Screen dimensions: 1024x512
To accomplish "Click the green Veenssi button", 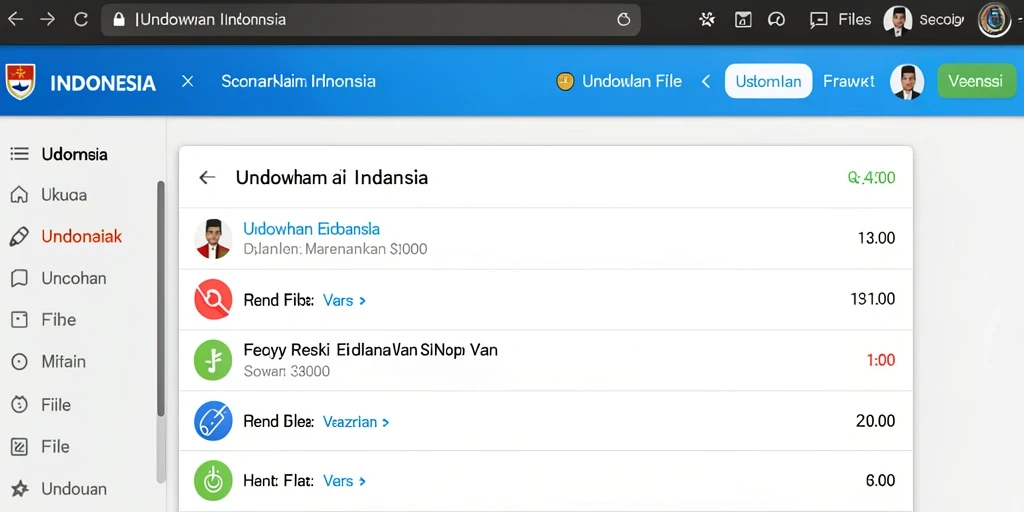I will tap(976, 82).
